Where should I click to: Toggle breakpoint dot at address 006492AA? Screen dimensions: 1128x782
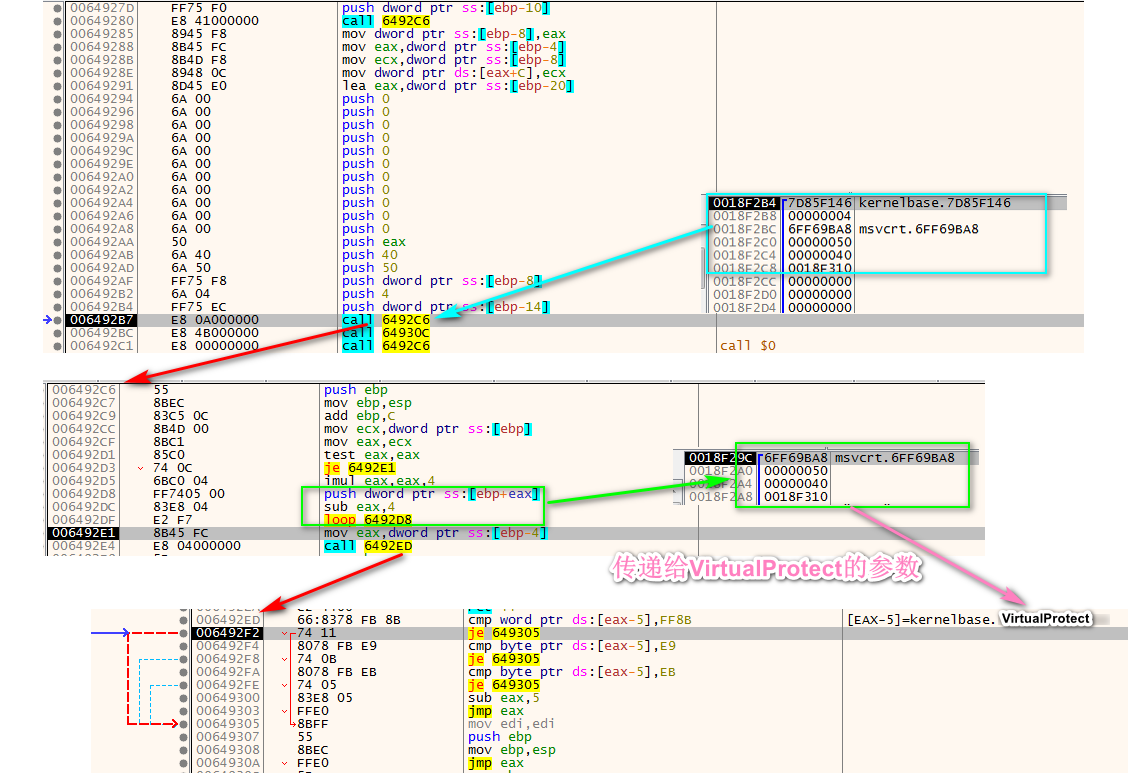point(58,242)
